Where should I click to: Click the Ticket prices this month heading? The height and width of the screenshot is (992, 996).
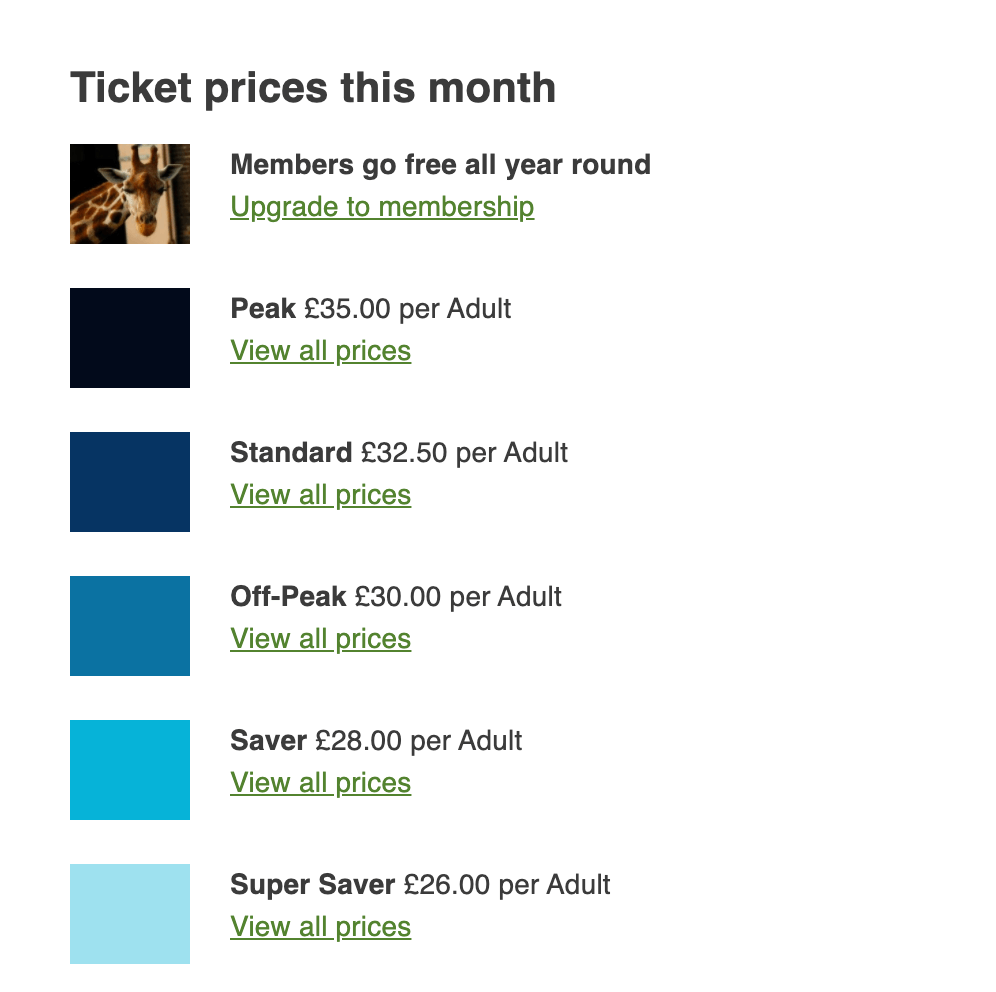coord(313,88)
